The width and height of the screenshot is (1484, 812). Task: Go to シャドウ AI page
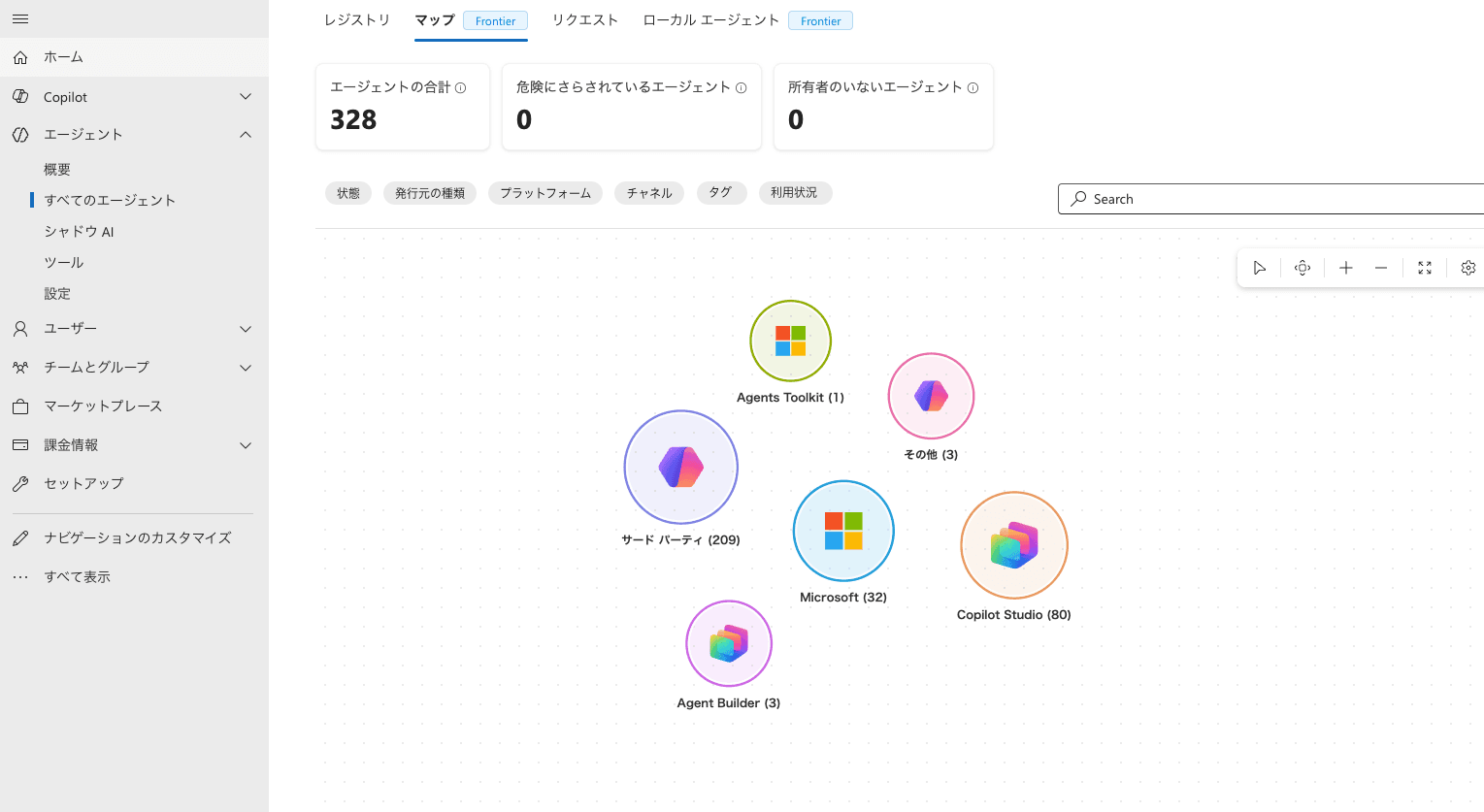[x=79, y=232]
